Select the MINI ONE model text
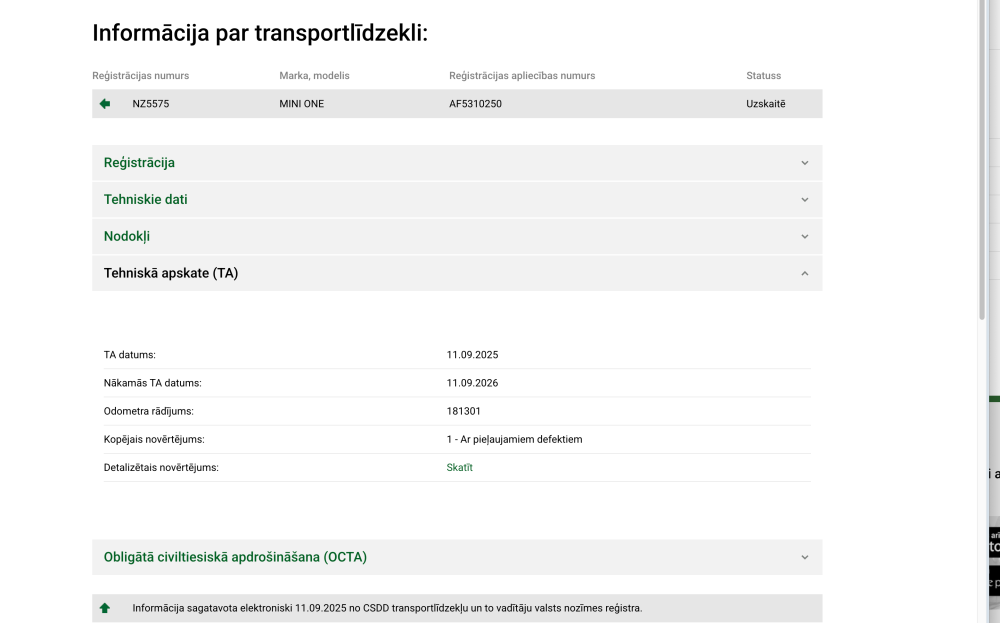This screenshot has width=1000, height=623. pos(302,104)
